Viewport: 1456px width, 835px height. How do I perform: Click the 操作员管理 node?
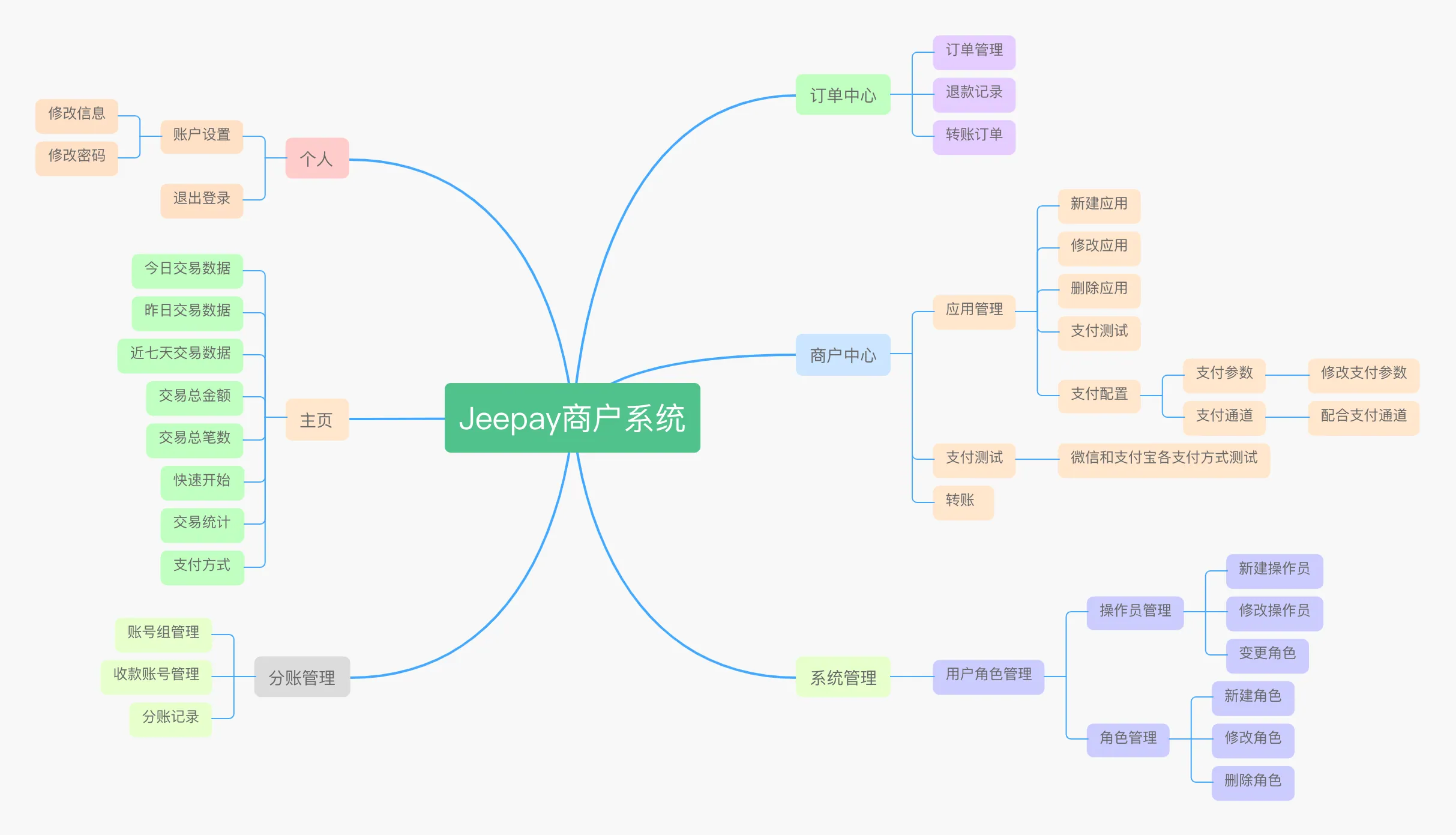click(x=1135, y=613)
